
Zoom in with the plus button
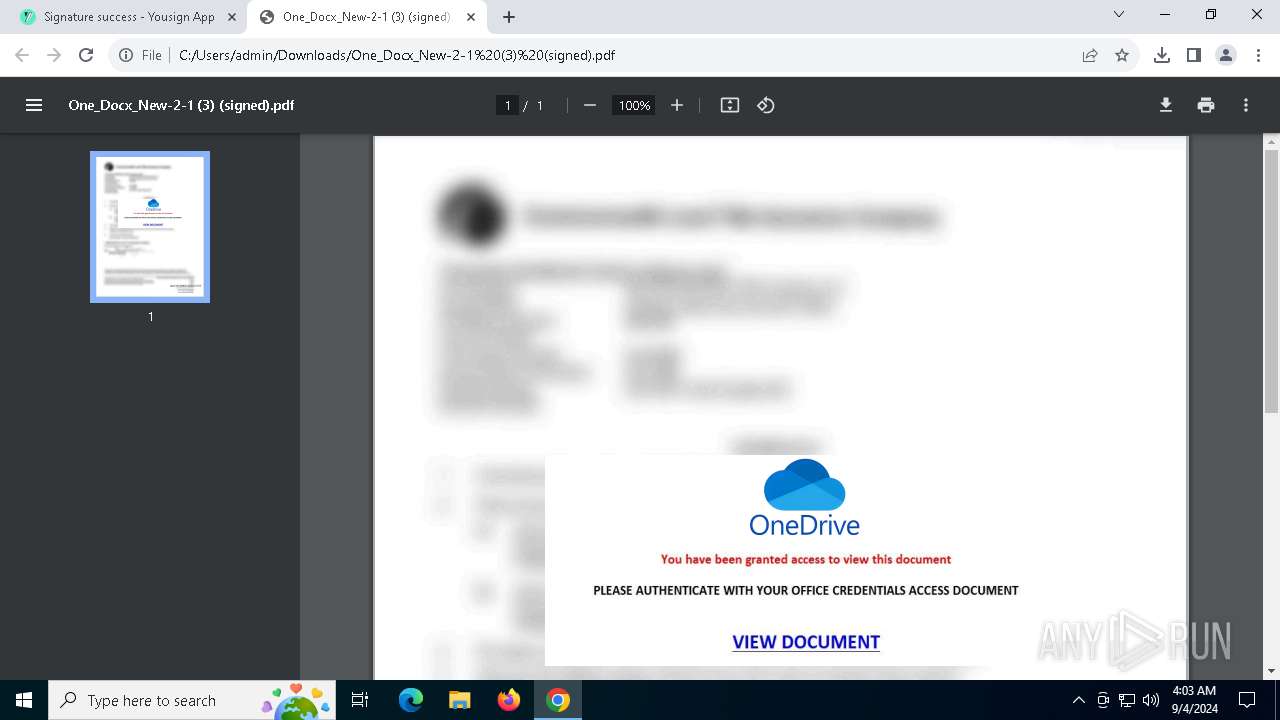[x=677, y=105]
